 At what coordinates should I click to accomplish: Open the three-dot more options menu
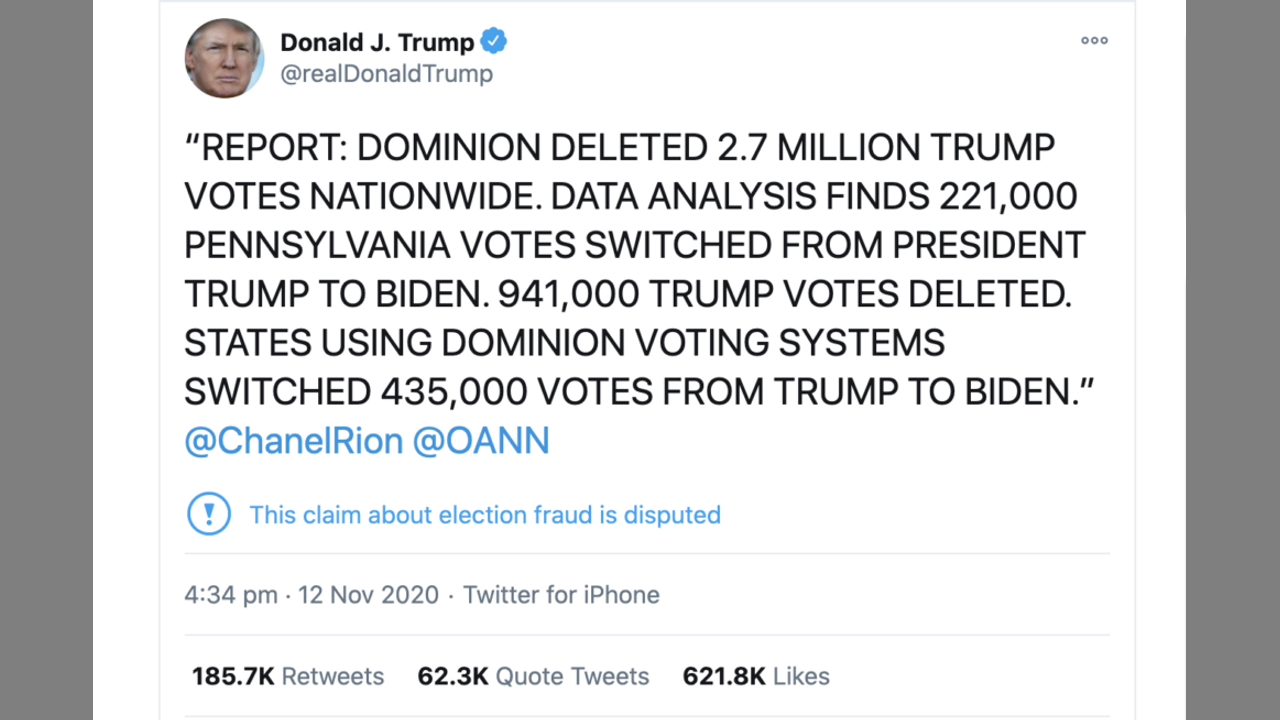coord(1094,41)
